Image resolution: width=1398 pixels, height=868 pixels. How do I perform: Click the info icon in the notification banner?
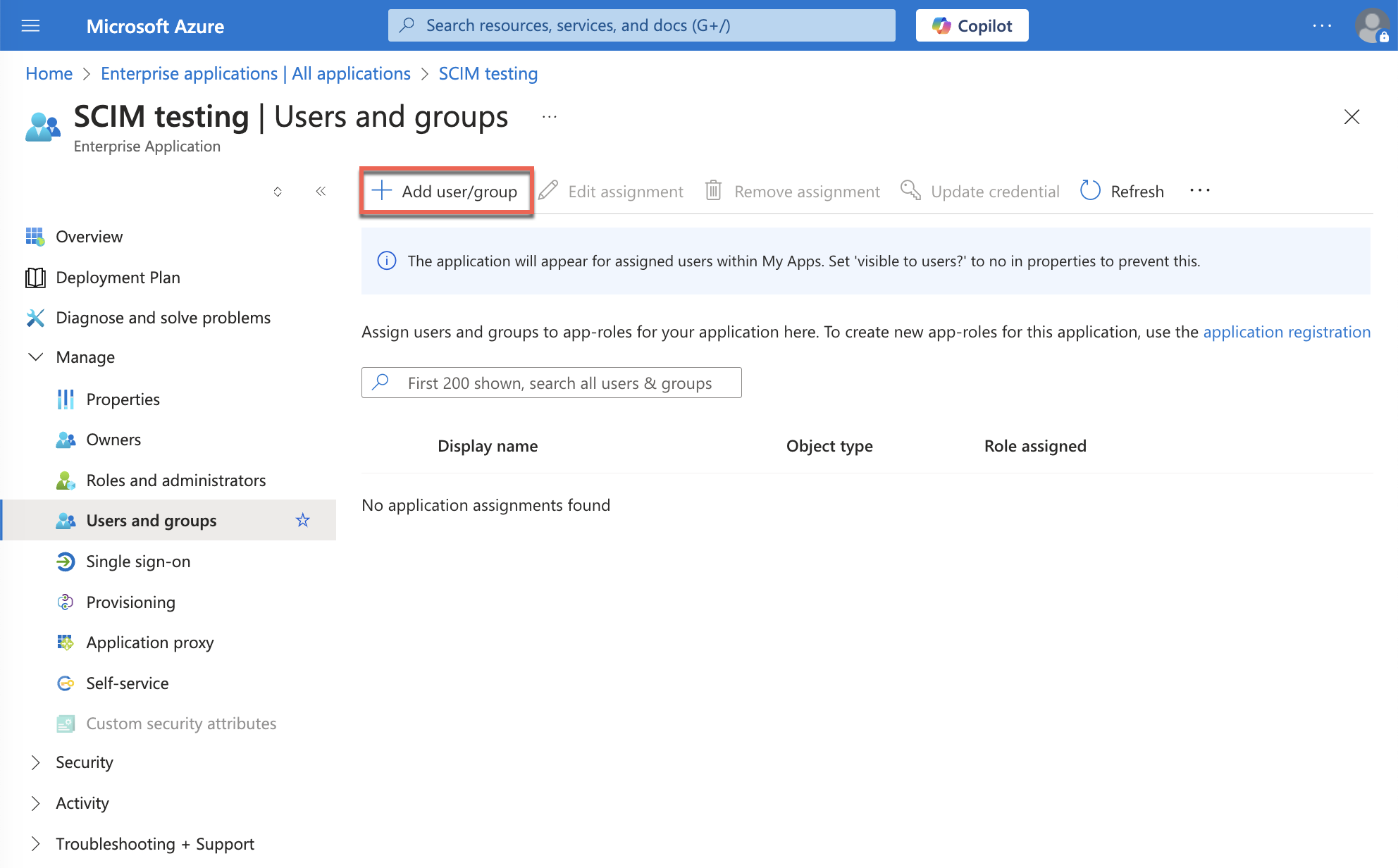386,261
